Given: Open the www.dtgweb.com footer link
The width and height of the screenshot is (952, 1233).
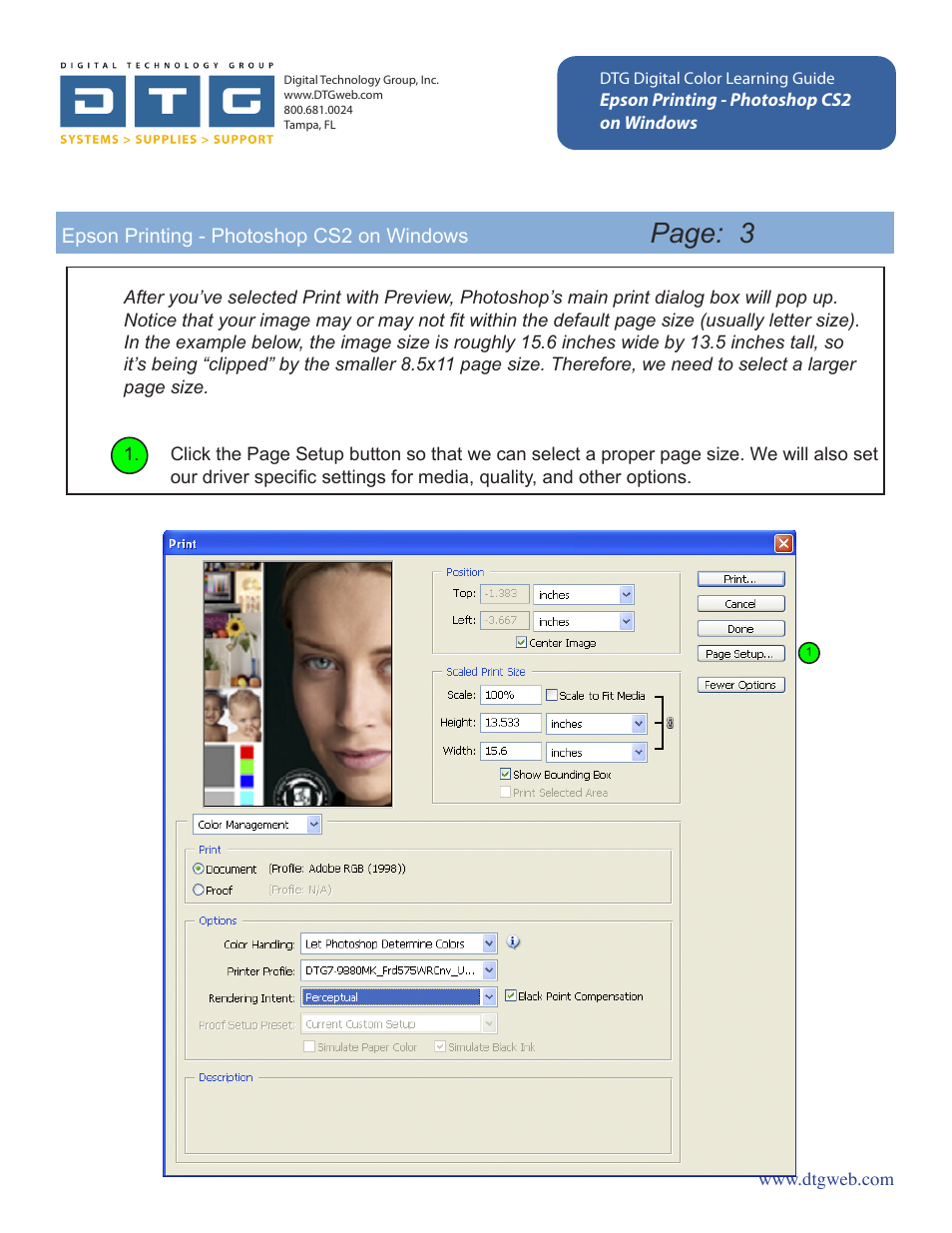Looking at the screenshot, I should (x=826, y=1180).
